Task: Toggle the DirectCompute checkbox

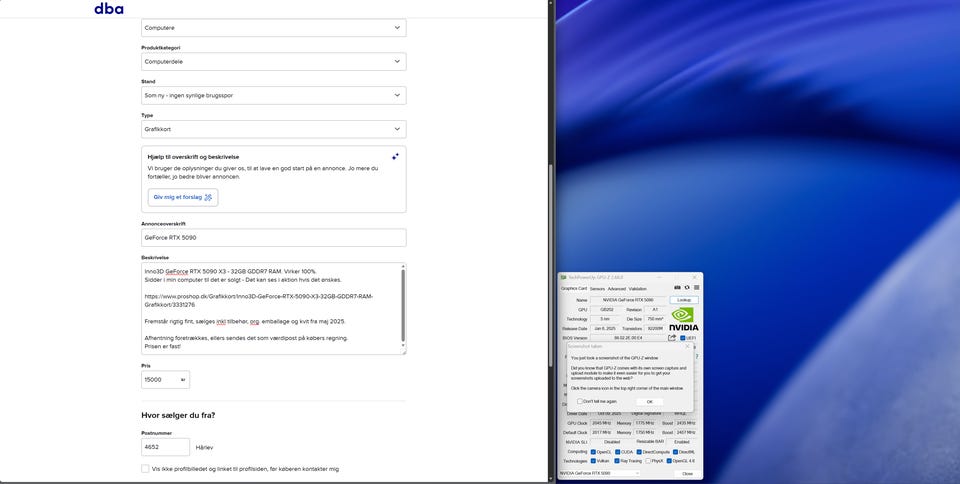Action: point(639,452)
